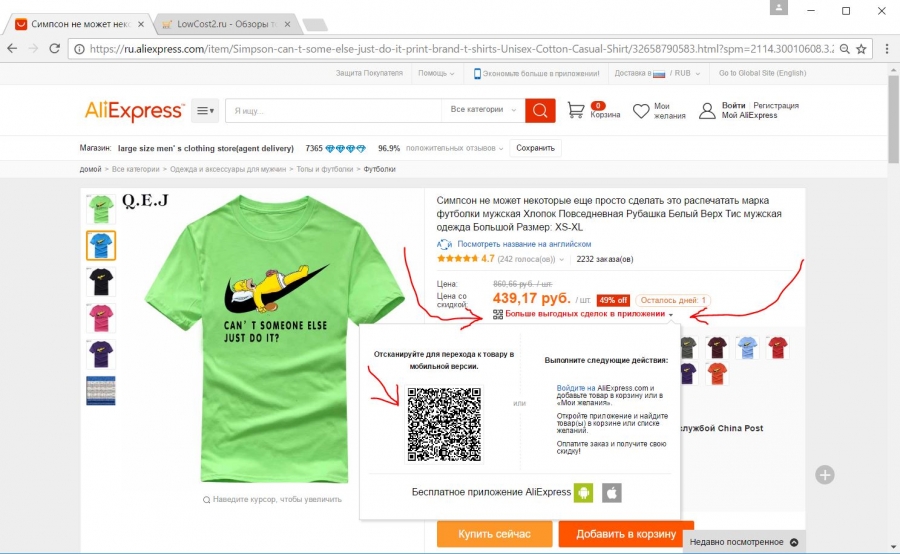This screenshot has width=900, height=554.
Task: Click the orange search magnifier button
Action: coord(540,110)
